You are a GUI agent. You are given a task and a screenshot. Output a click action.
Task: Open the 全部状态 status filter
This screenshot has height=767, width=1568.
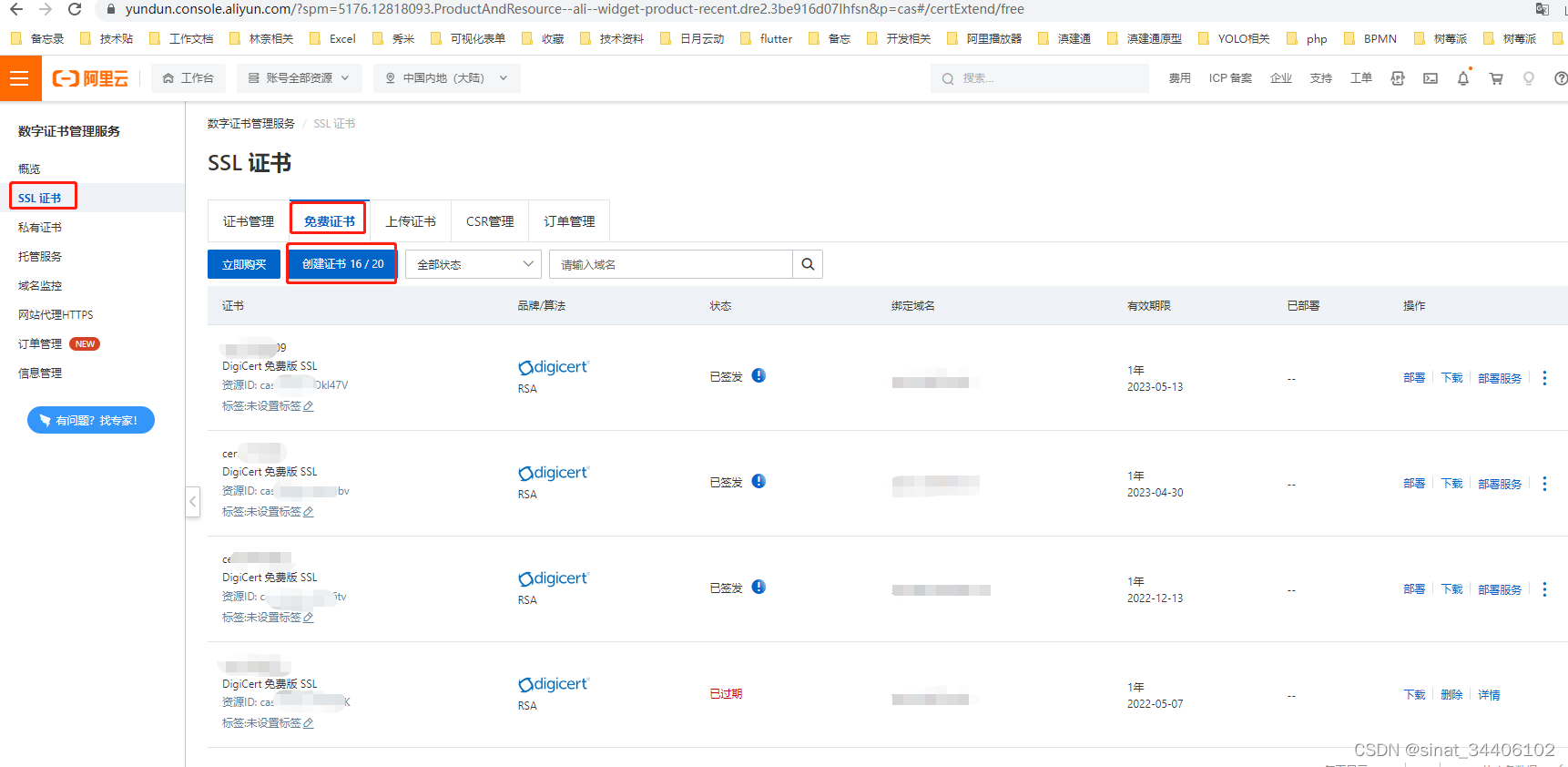point(473,264)
